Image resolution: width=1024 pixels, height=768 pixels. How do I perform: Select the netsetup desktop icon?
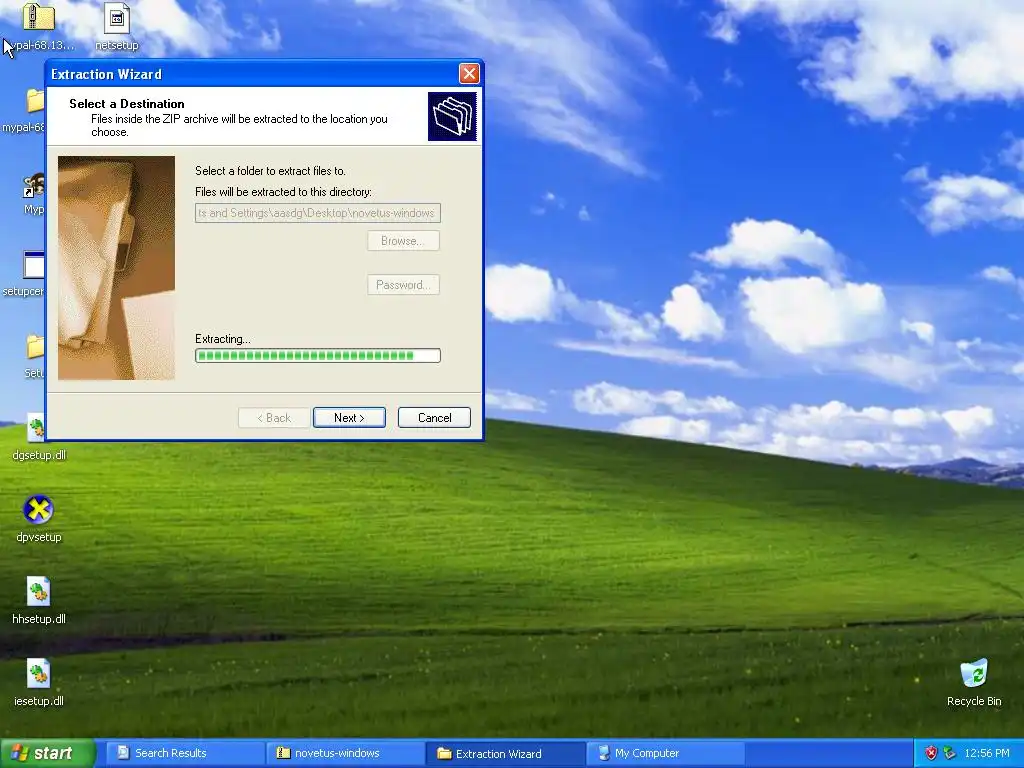coord(117,27)
